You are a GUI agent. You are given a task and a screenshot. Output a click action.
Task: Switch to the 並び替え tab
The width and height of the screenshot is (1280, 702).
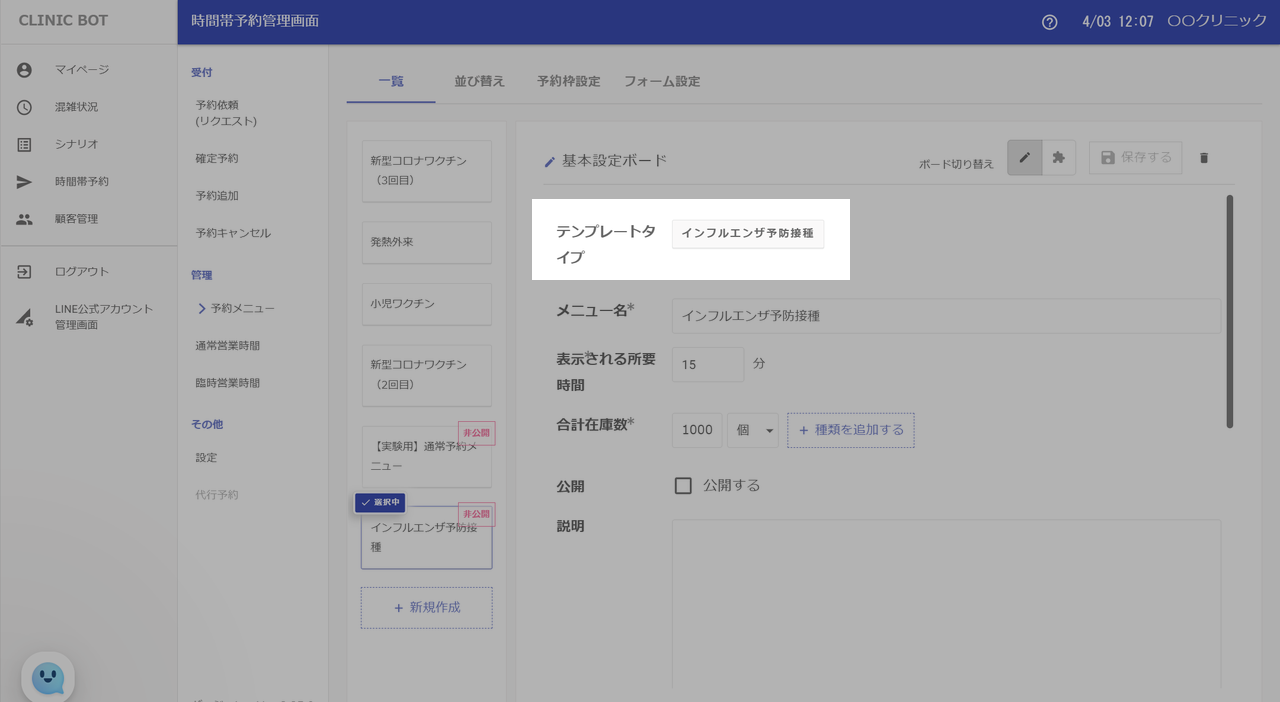pos(479,81)
